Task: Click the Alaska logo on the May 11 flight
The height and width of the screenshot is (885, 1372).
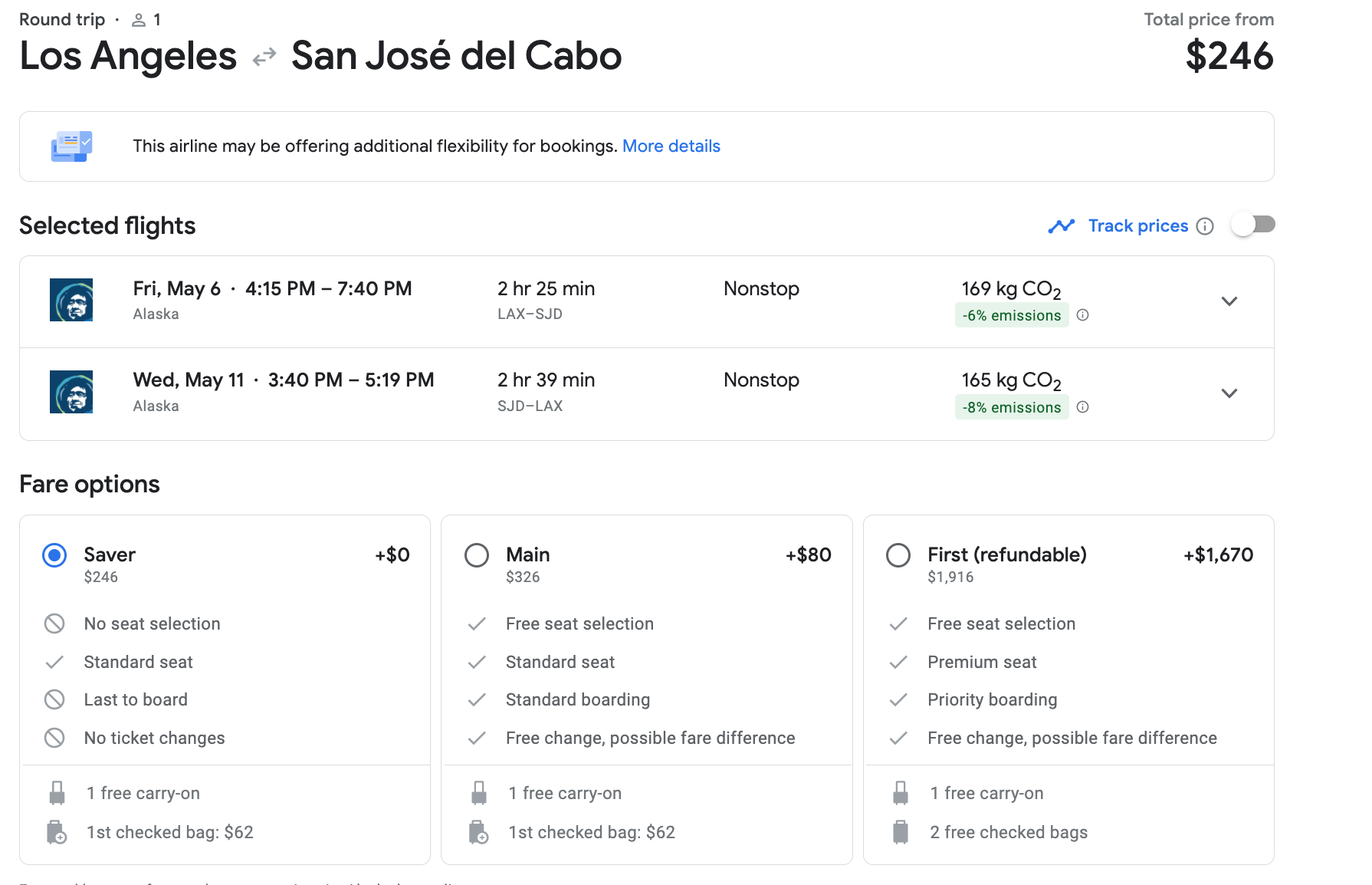Action: point(71,392)
